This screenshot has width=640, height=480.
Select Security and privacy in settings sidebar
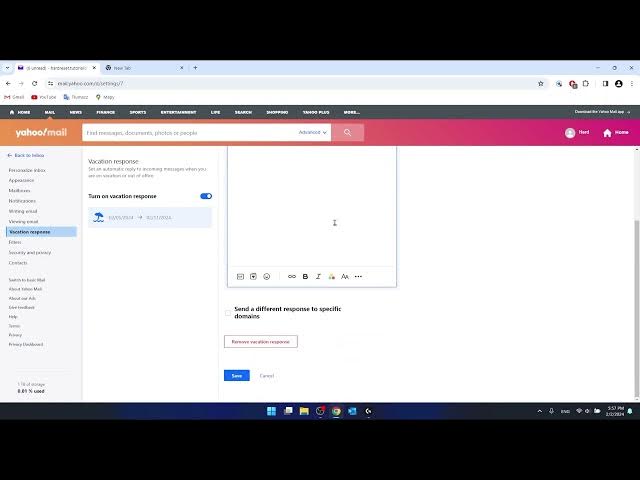(x=30, y=253)
